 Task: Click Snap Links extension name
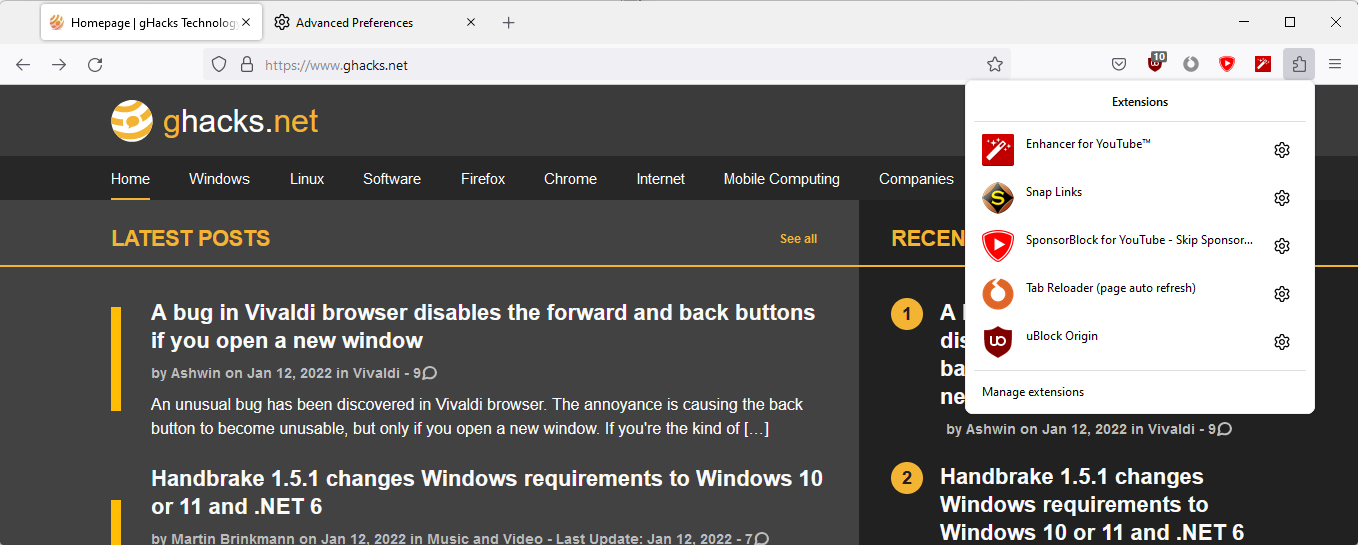pos(1054,192)
